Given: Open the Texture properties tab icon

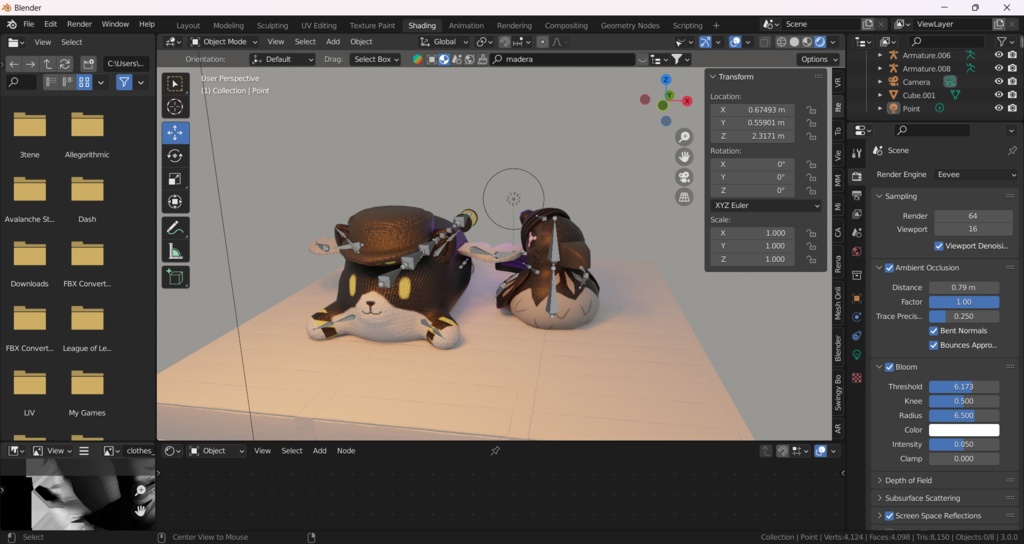Looking at the screenshot, I should coord(857,377).
